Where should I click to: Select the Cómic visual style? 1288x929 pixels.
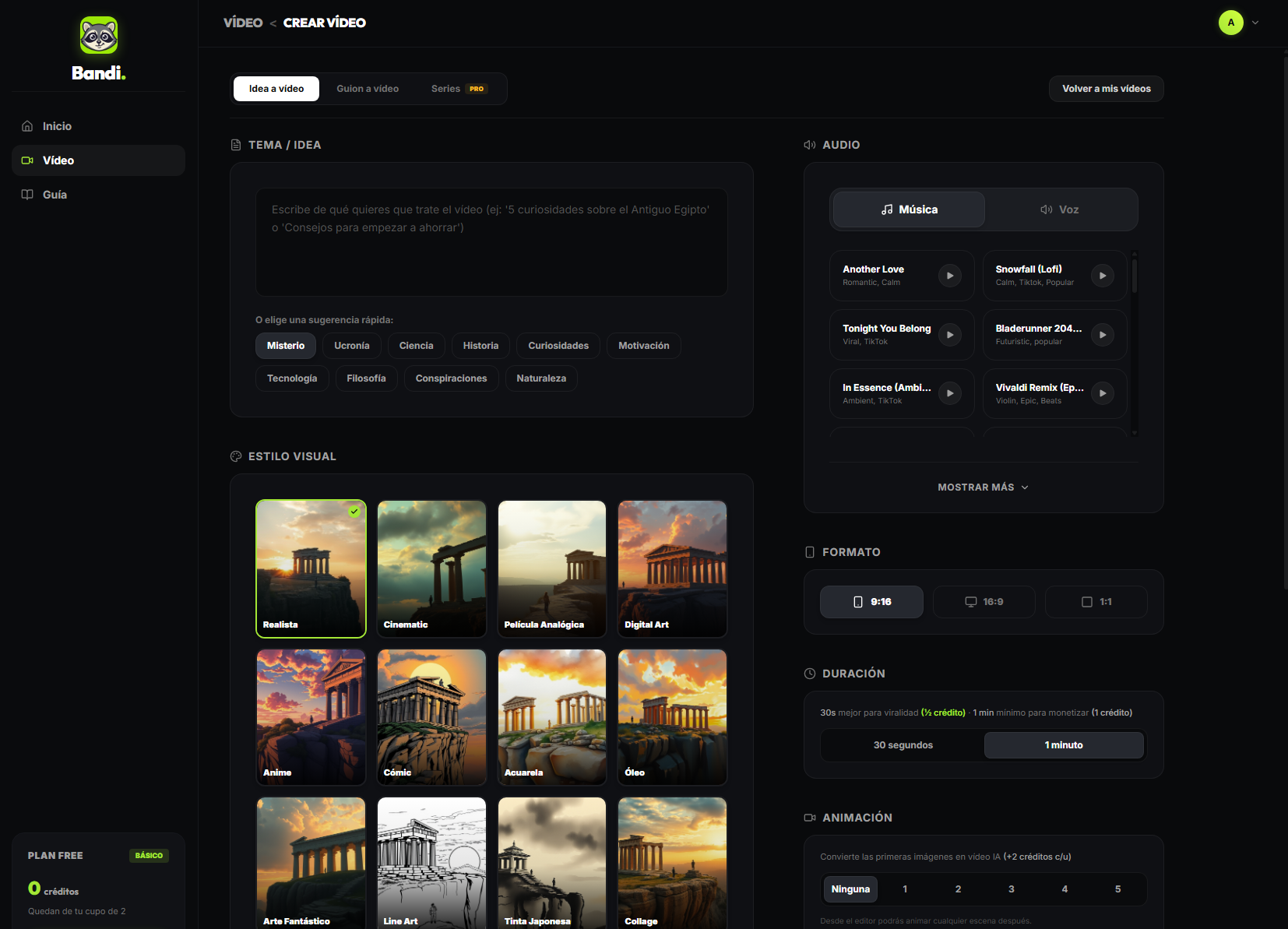(431, 717)
